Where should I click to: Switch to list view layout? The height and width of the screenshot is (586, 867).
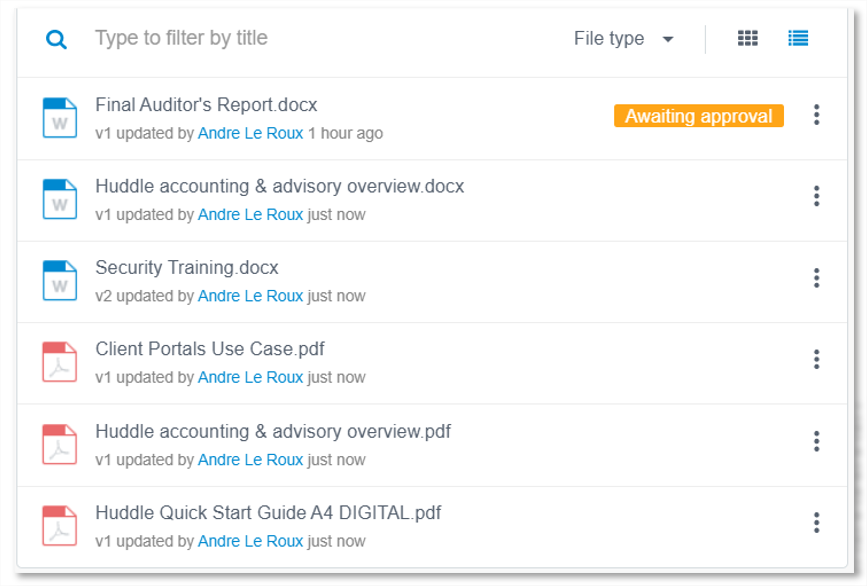pos(798,38)
